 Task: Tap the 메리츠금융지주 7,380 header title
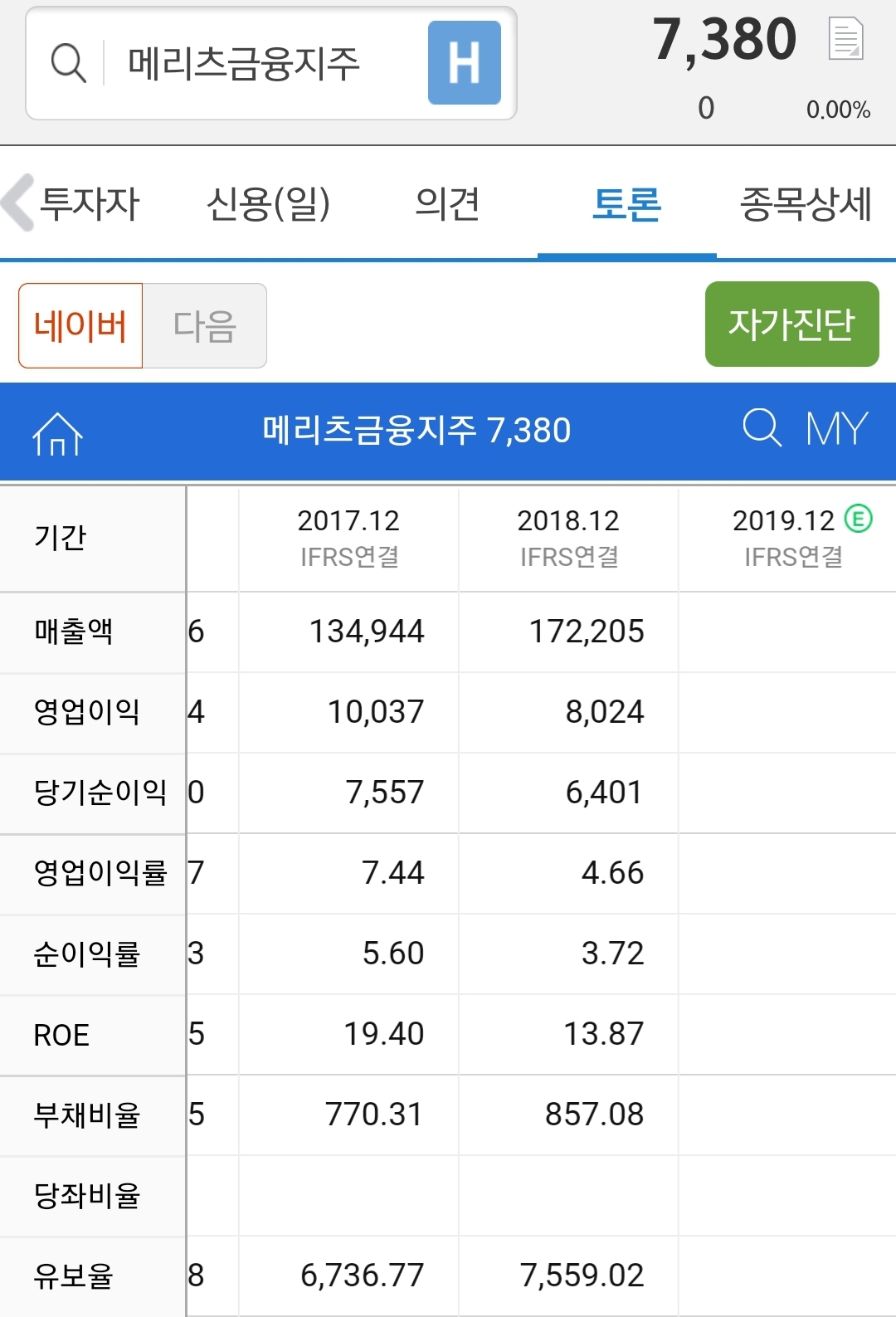coord(416,430)
